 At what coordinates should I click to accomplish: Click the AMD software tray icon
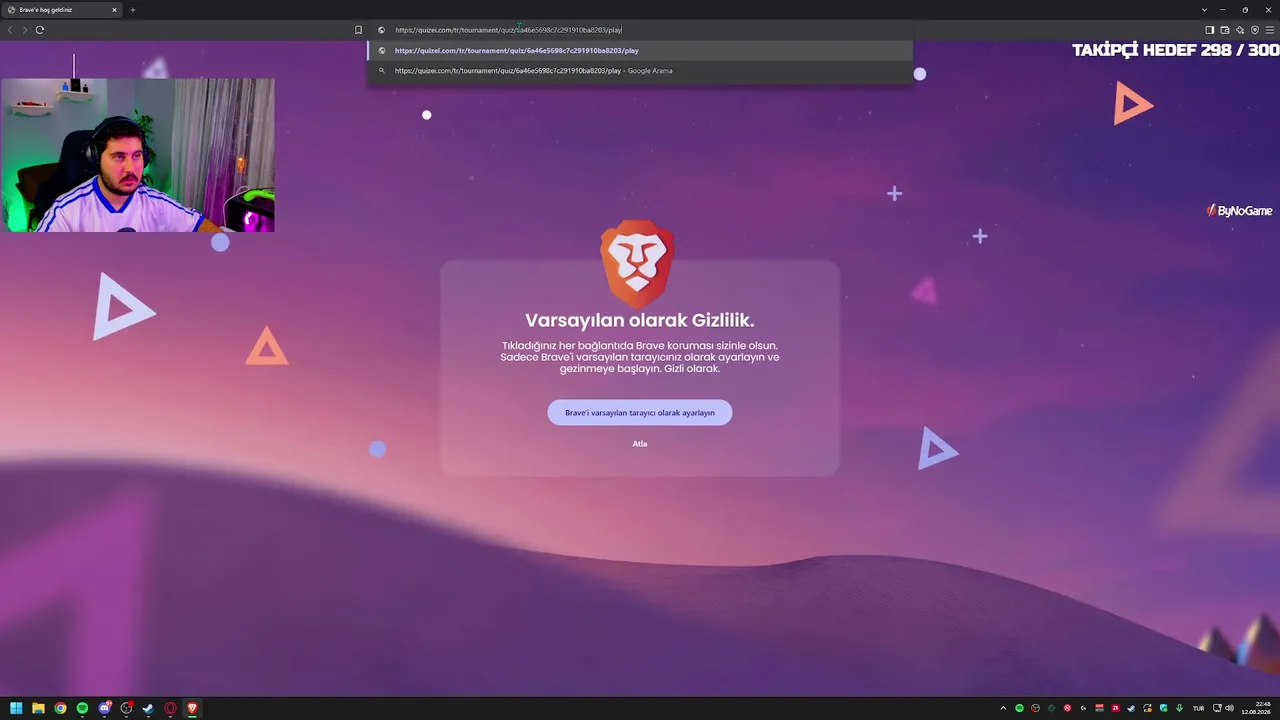[1115, 708]
